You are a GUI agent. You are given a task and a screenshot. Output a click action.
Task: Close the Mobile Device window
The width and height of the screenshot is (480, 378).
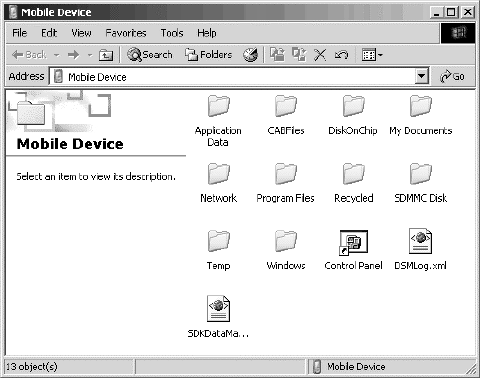(x=468, y=12)
